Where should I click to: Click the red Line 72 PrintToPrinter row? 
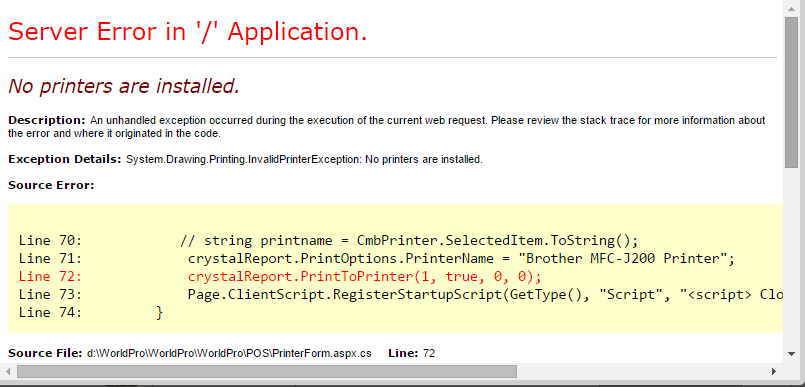[280, 277]
